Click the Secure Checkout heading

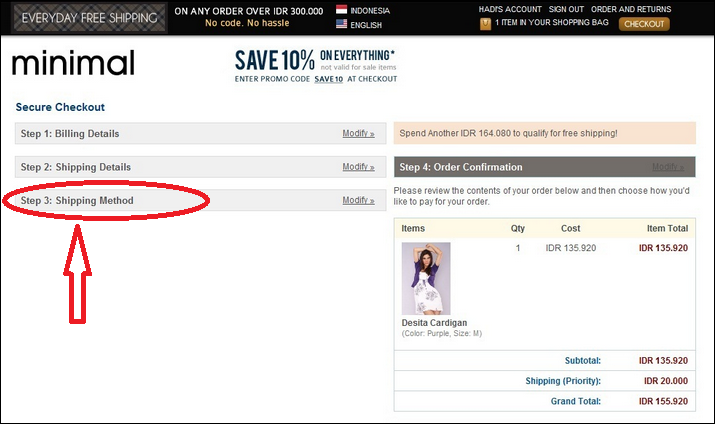click(60, 107)
